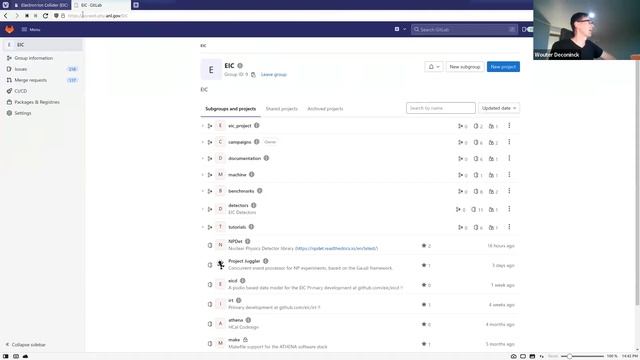Expand the detectors subgroup
Viewport: 640px width, 360px height.
click(202, 209)
